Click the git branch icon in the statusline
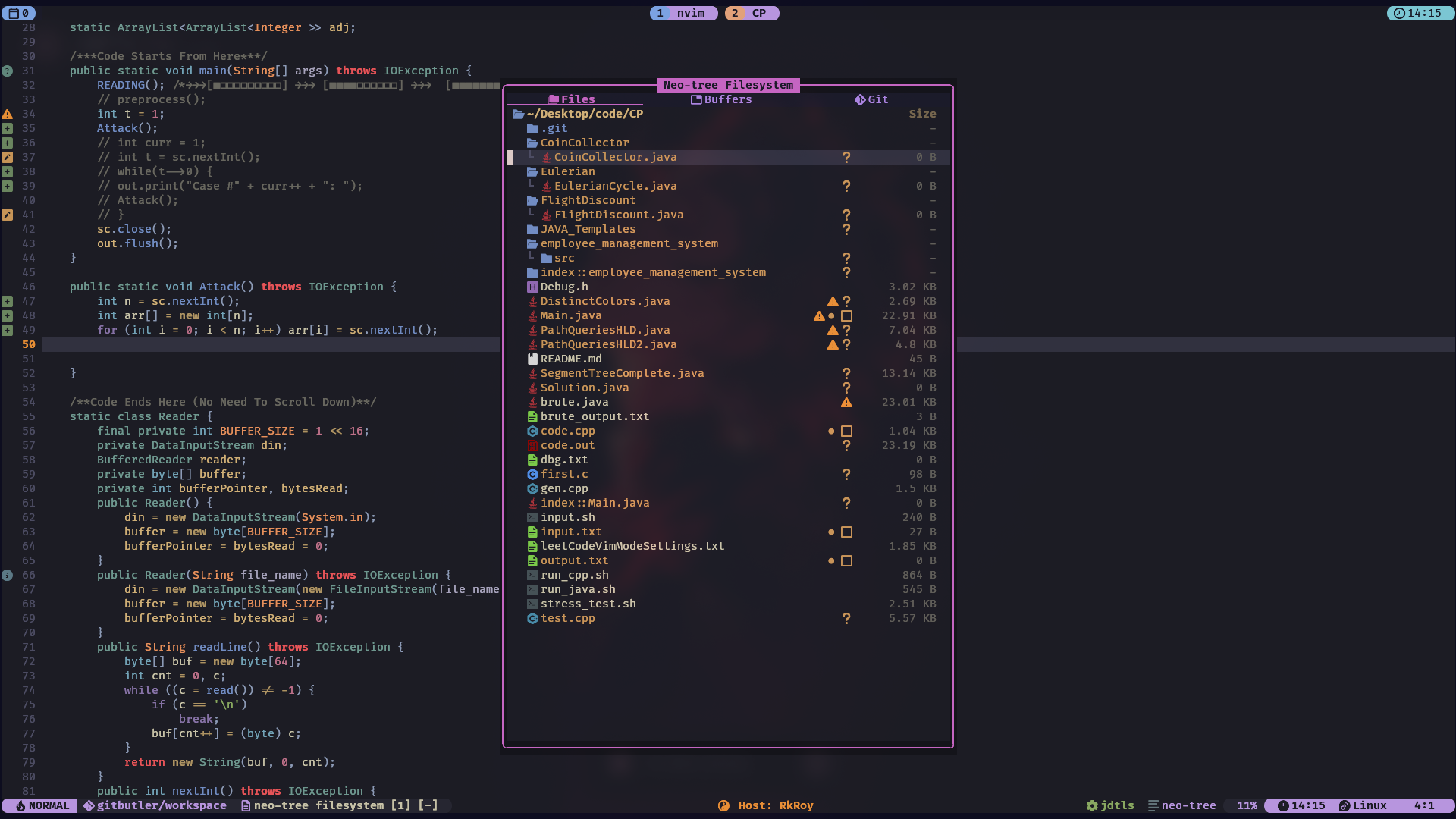 89,806
